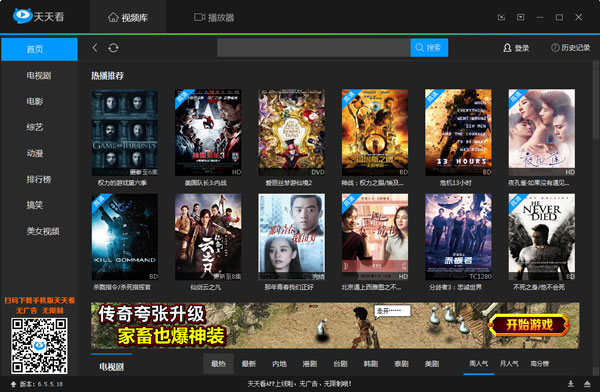Screen dimensions: 600x392
Task: Switch to the 视频库 video library tab
Action: click(x=128, y=17)
